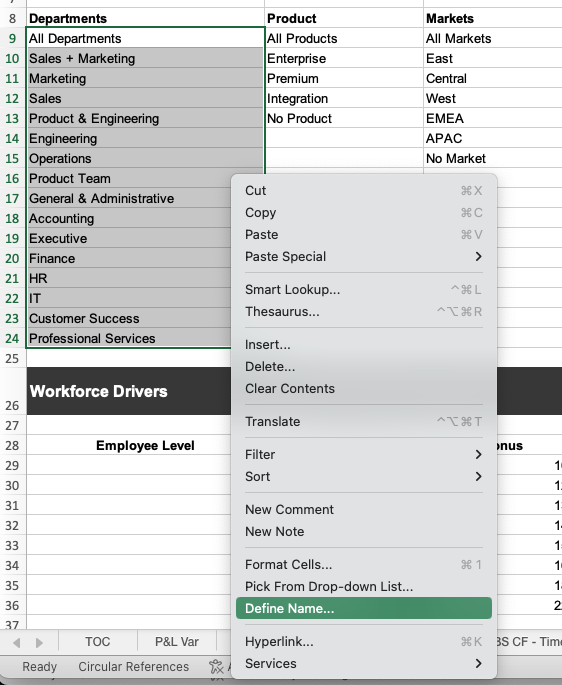Choose Hyperlink... from context menu

tap(364, 641)
